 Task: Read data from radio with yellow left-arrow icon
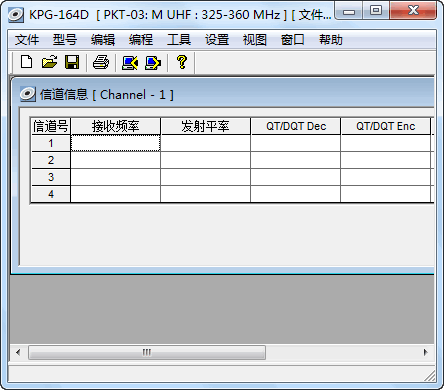[x=130, y=62]
